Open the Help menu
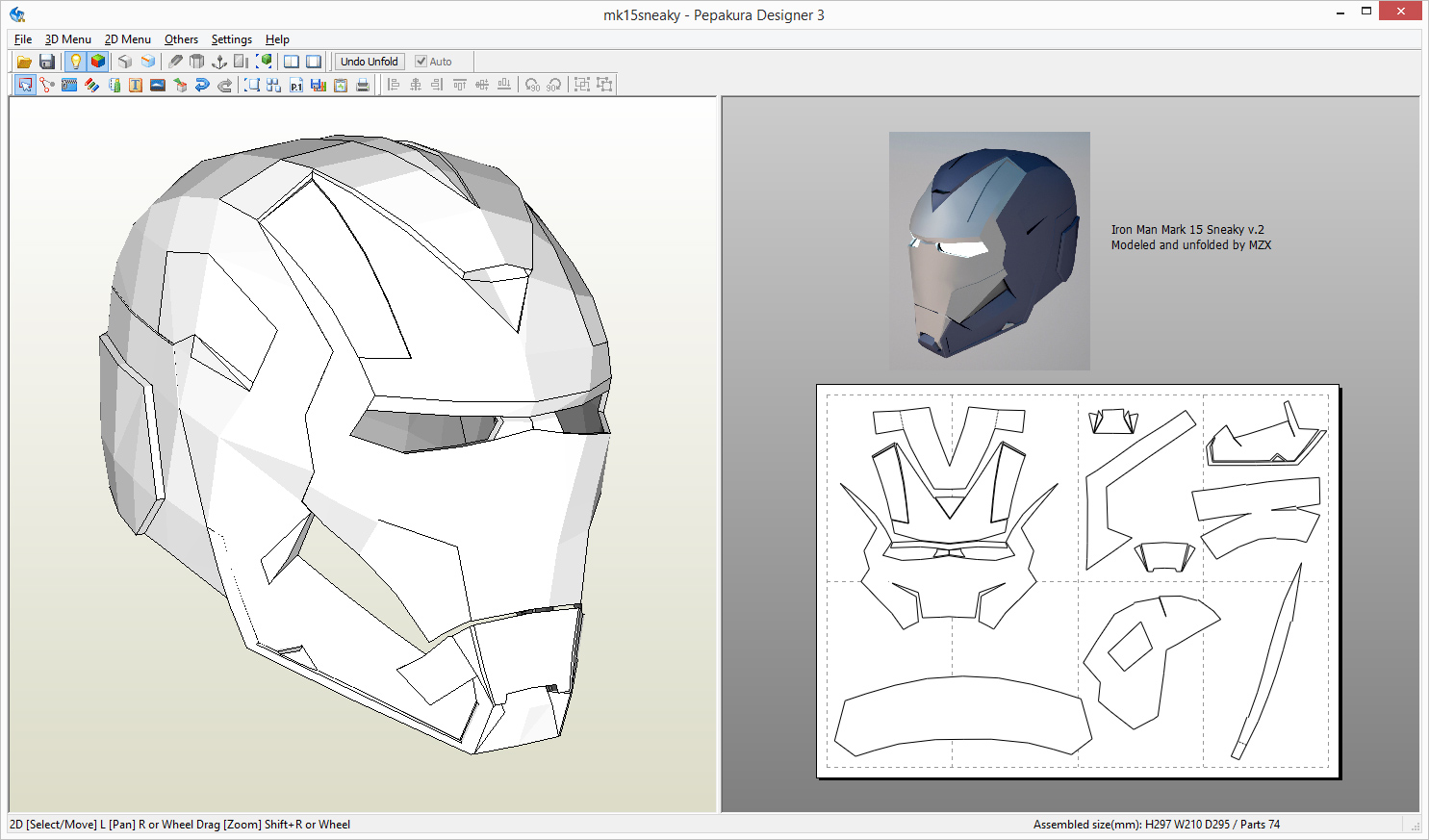 [277, 39]
